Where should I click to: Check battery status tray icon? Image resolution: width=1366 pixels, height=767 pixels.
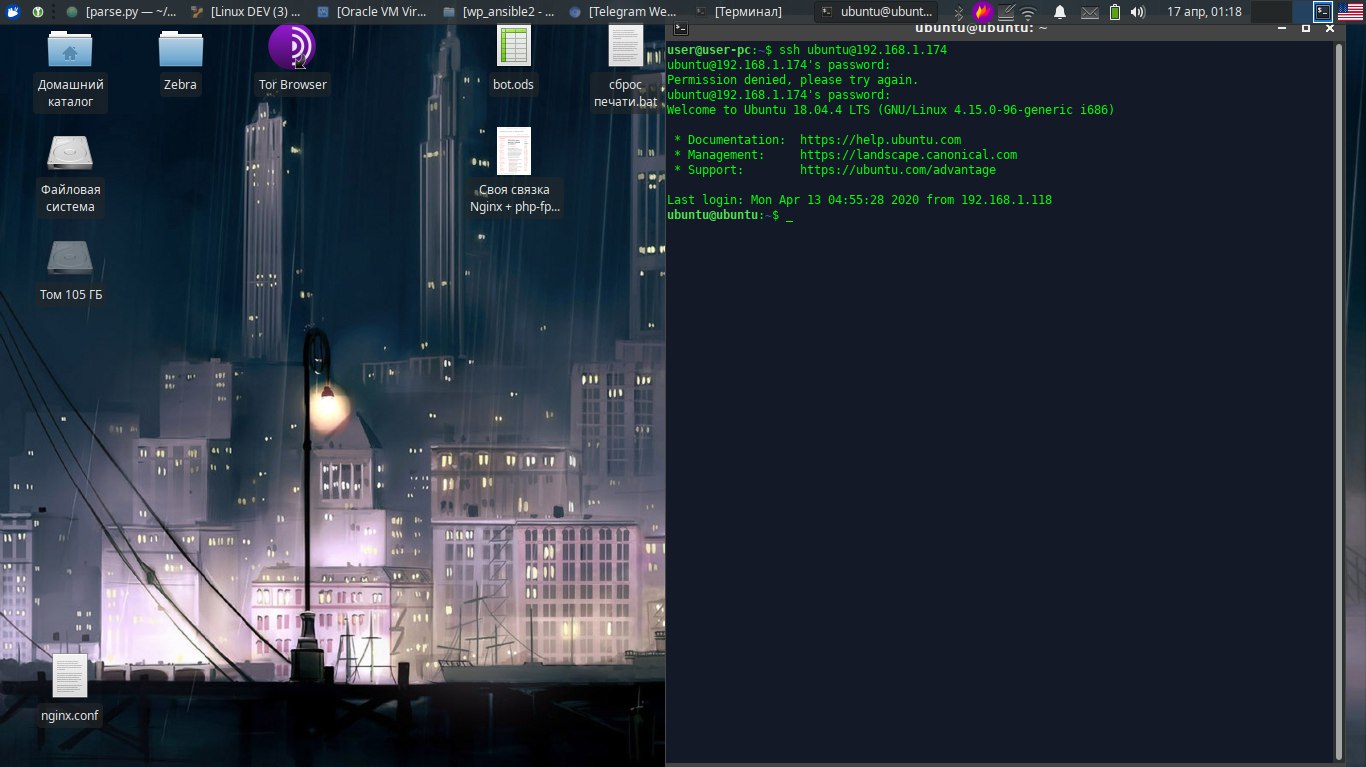click(1115, 12)
